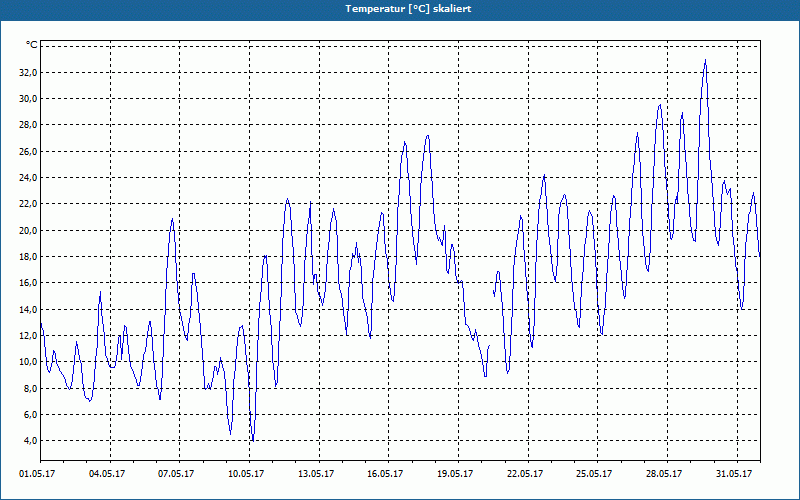Select the 20,0 y-axis label
The height and width of the screenshot is (500, 800).
[28, 230]
